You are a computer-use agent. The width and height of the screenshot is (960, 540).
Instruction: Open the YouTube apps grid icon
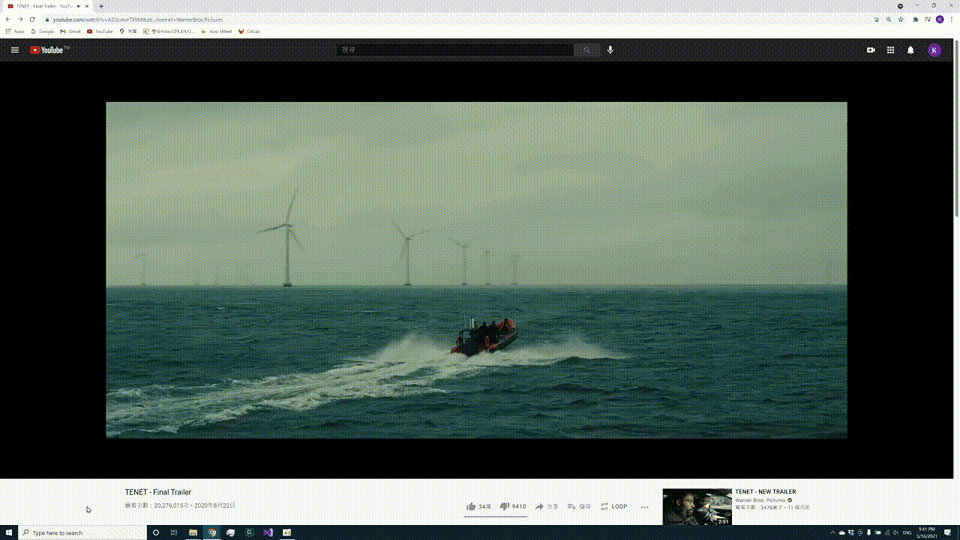[x=891, y=50]
